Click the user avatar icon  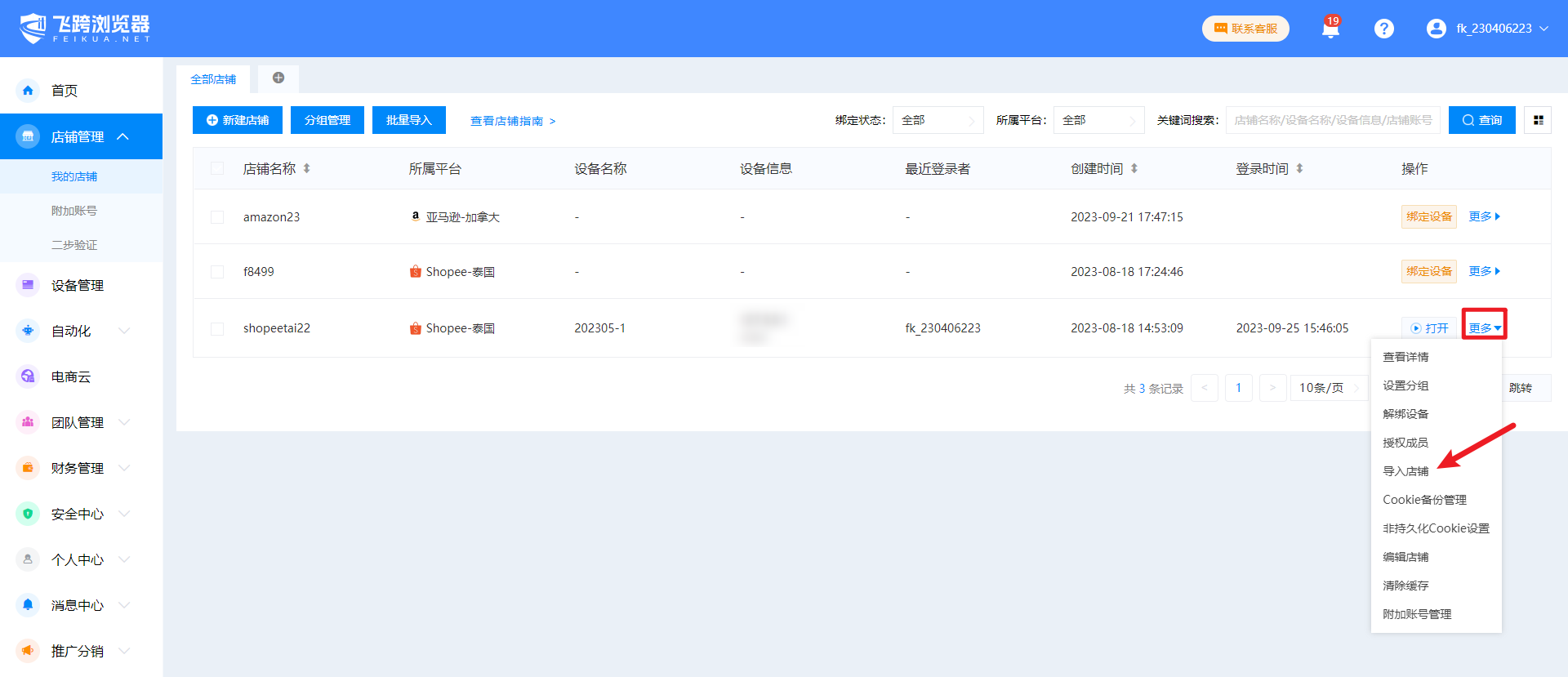click(1436, 29)
